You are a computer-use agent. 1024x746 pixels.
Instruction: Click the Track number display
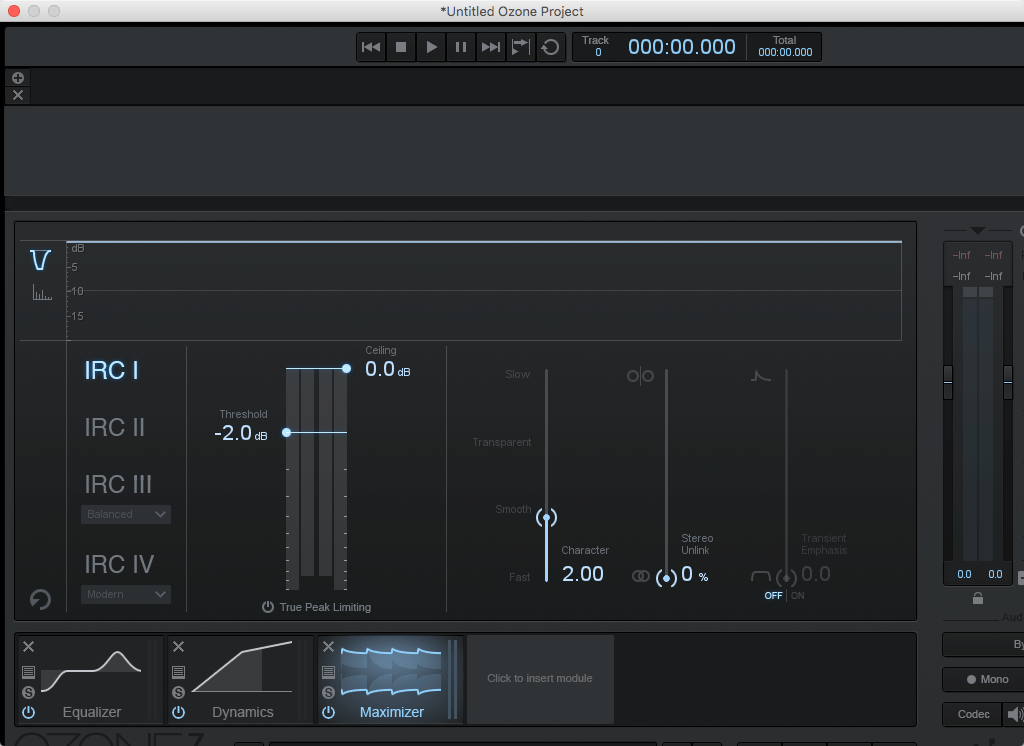(596, 46)
